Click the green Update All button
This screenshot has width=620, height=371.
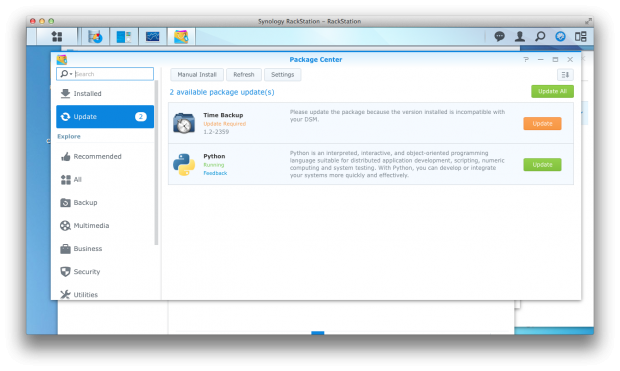point(552,91)
